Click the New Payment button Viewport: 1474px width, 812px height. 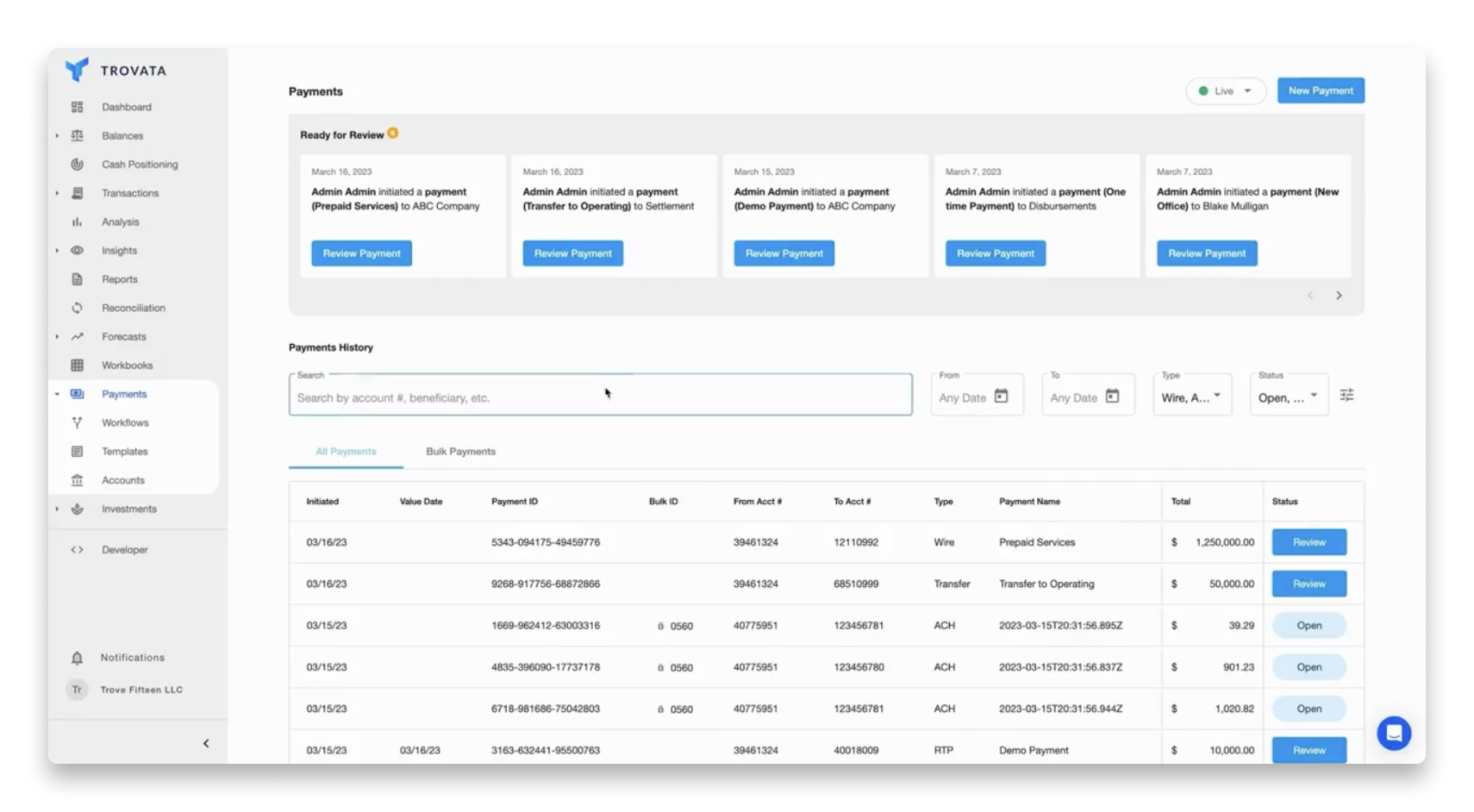[1320, 91]
